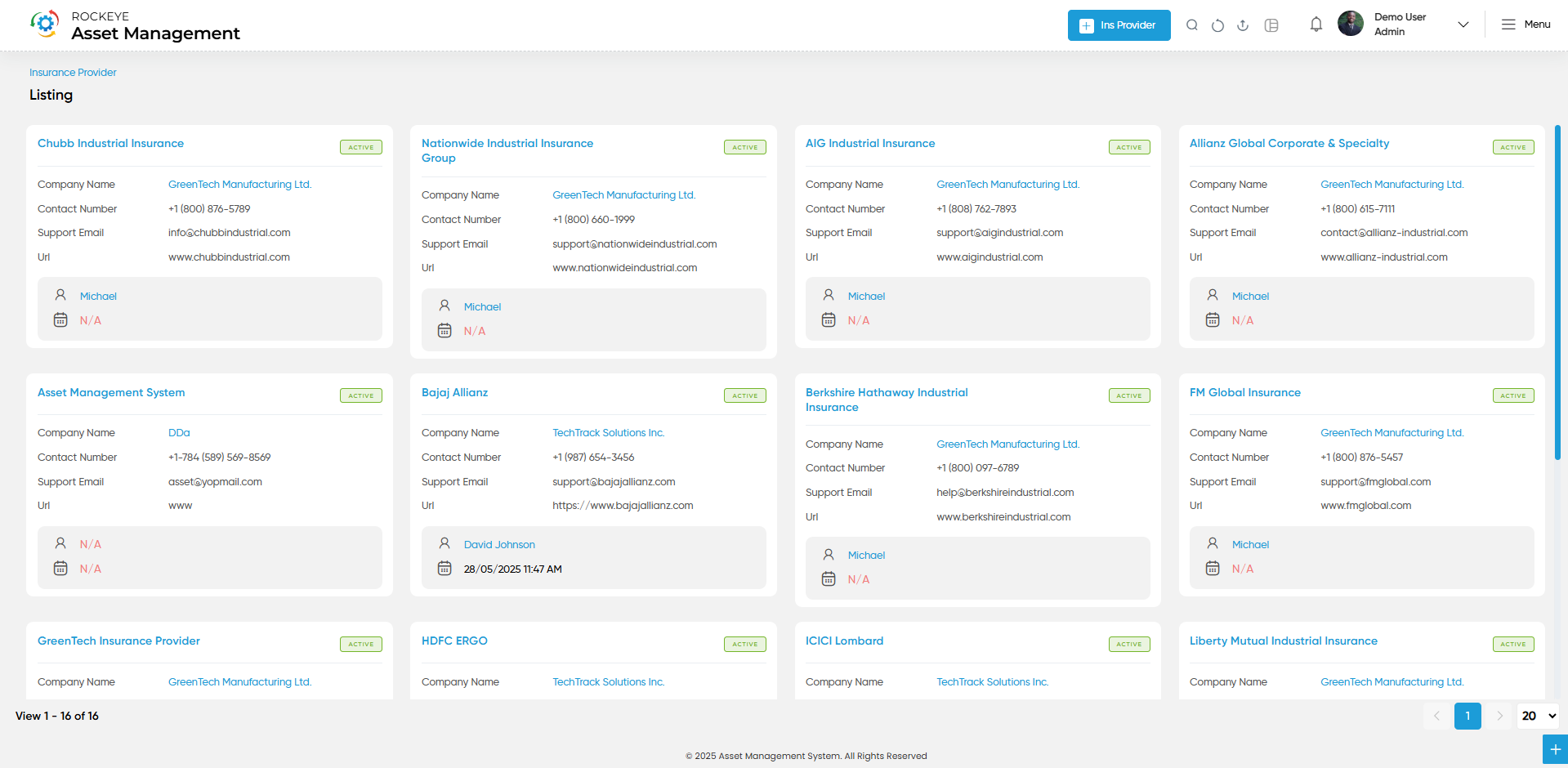Image resolution: width=1568 pixels, height=768 pixels.
Task: Open GreenTech Insurance Provider card title
Action: click(x=118, y=641)
